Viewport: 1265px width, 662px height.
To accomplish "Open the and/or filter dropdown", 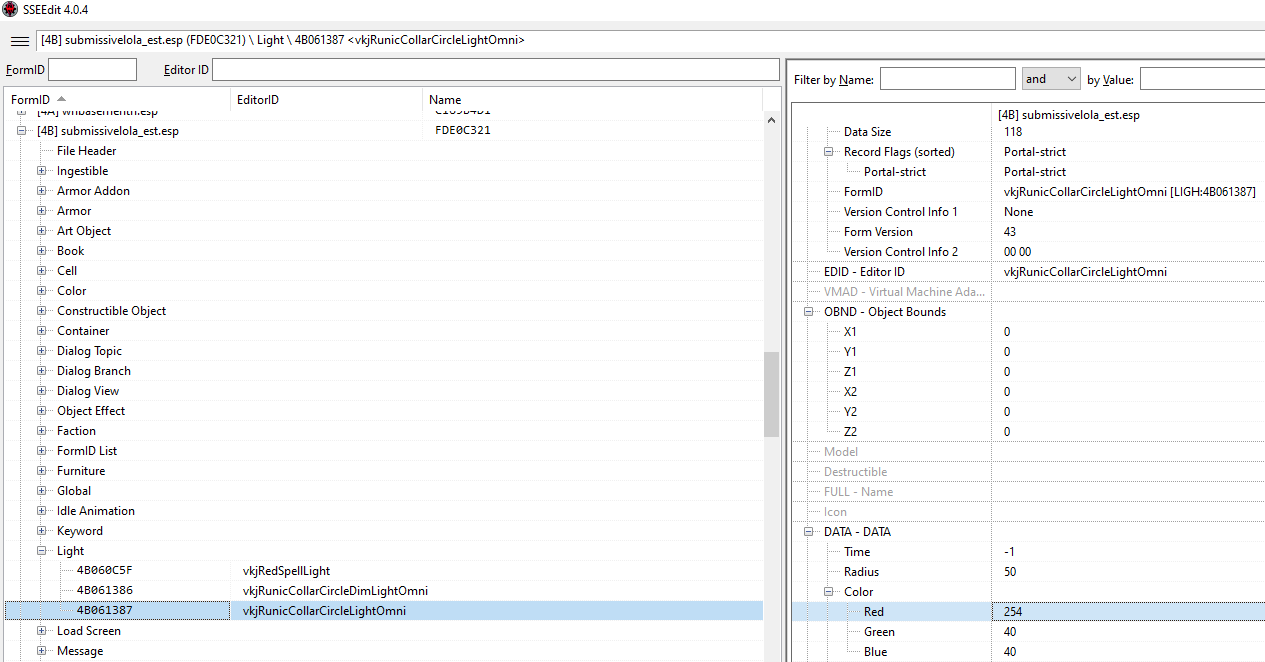I will click(1050, 79).
